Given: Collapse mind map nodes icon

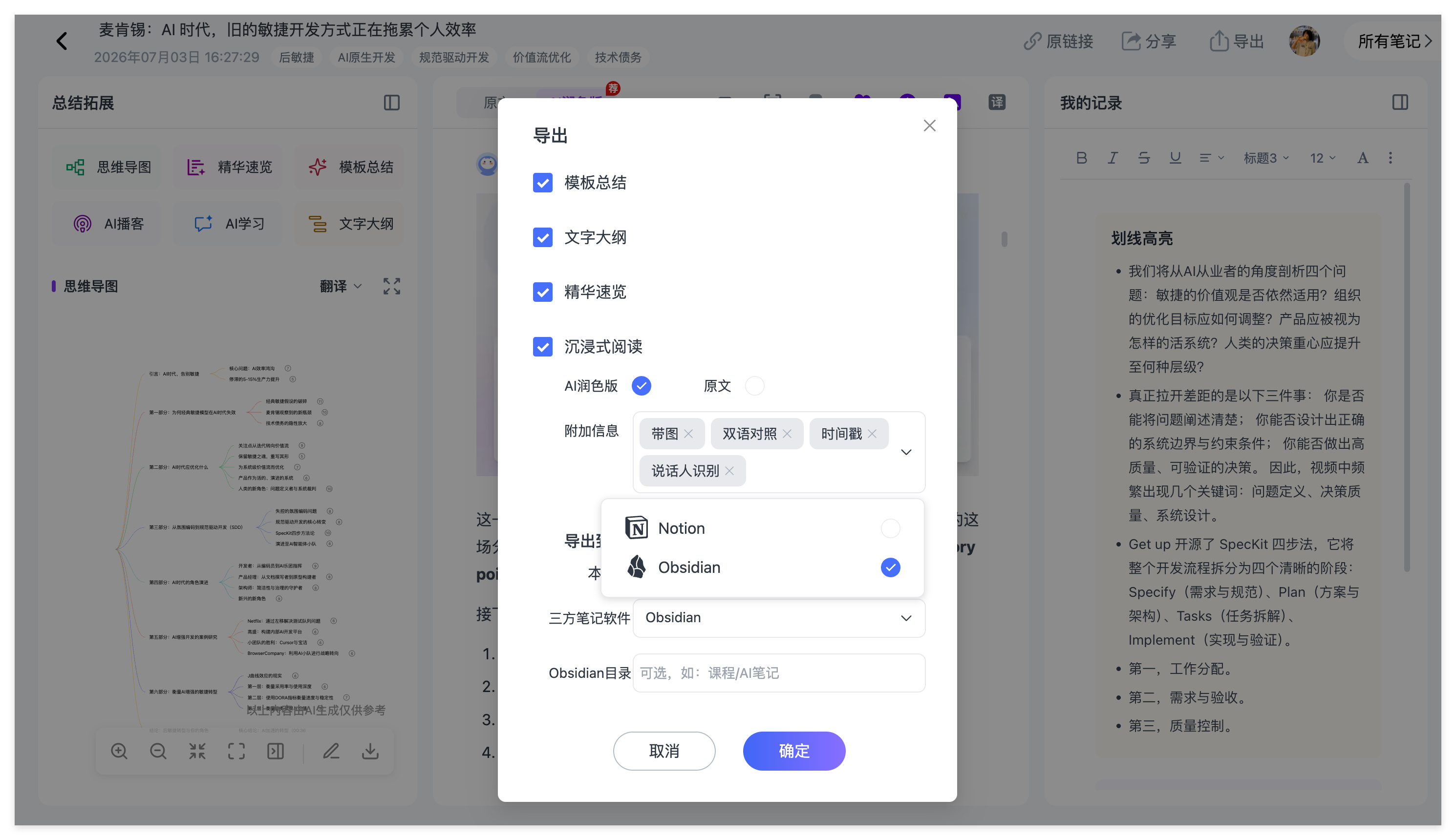Looking at the screenshot, I should tap(197, 751).
